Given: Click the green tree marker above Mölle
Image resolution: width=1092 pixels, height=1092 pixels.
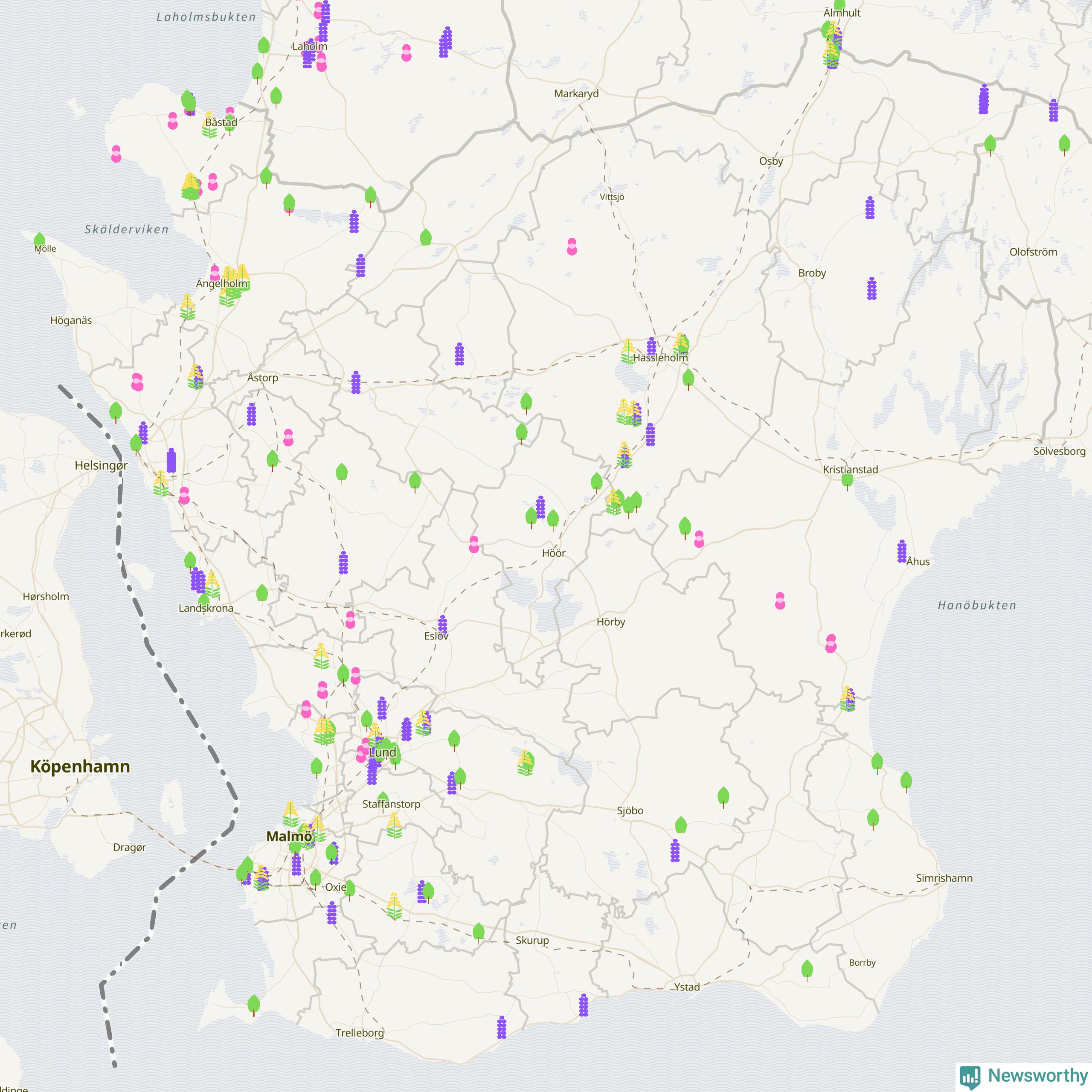Looking at the screenshot, I should pos(40,241).
